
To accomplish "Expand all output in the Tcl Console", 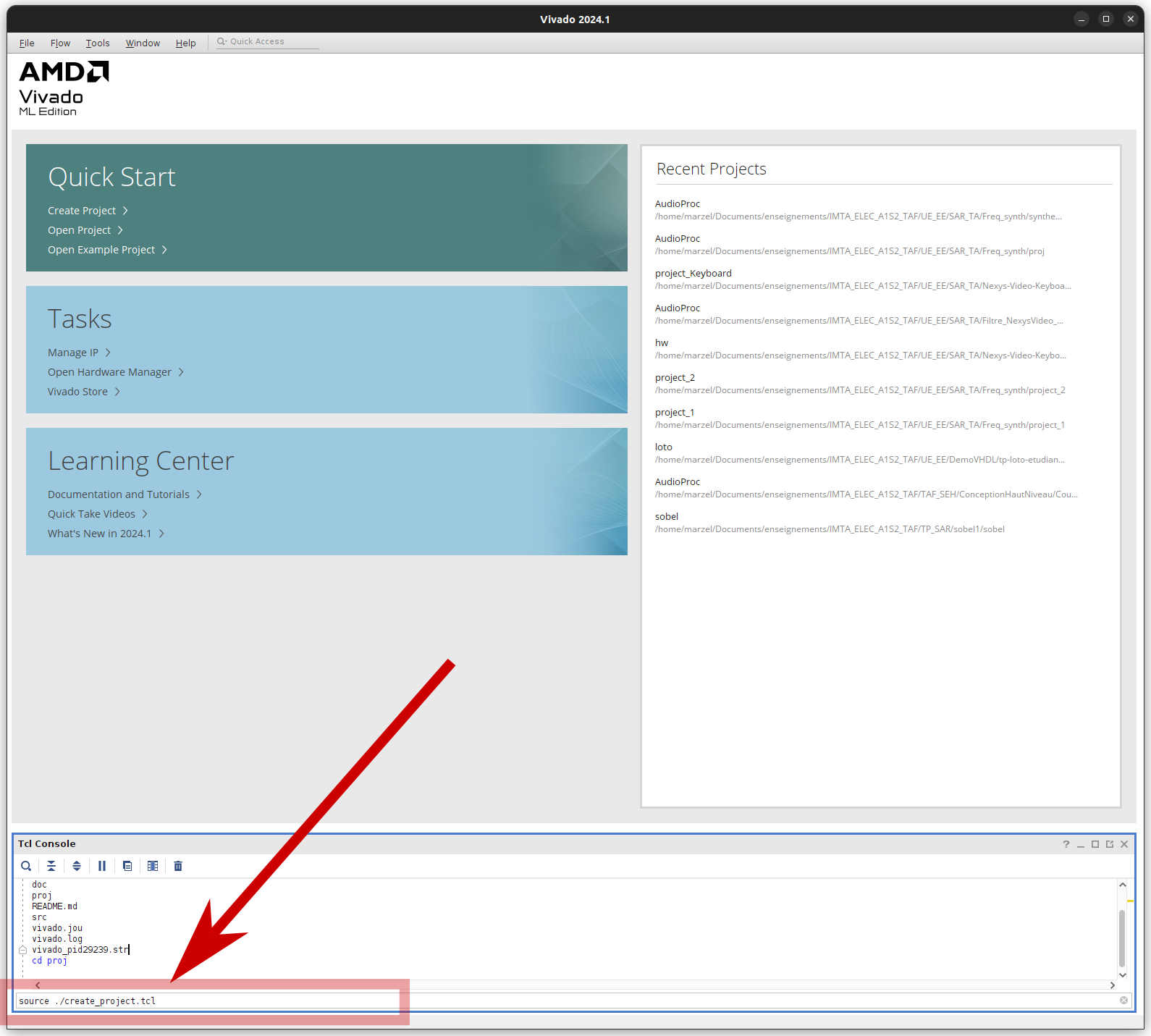I will tap(77, 866).
